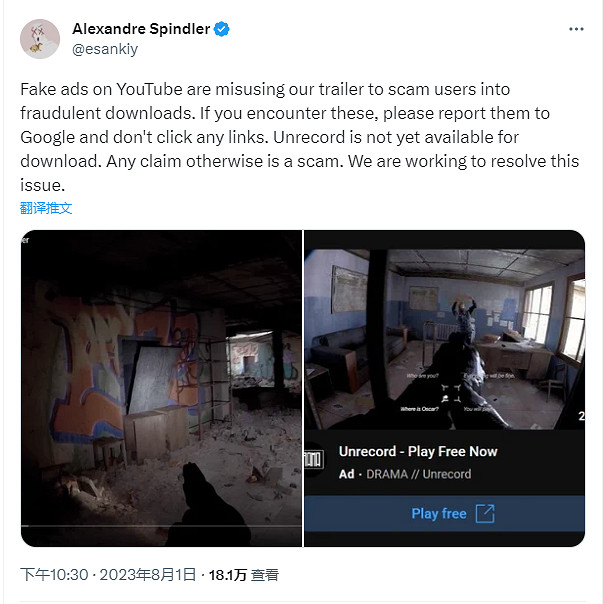Click the 2023年8月1日 date link
The width and height of the screenshot is (603, 604).
(x=148, y=575)
